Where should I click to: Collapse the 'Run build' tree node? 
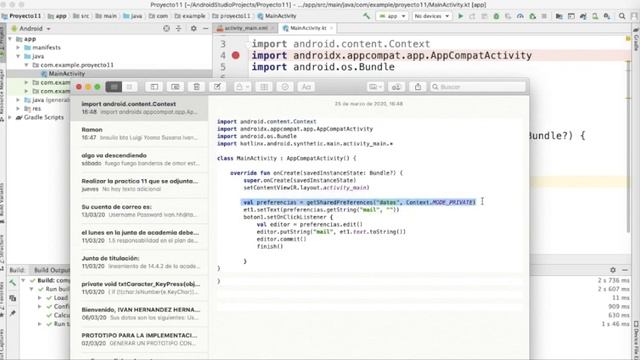(x=31, y=289)
